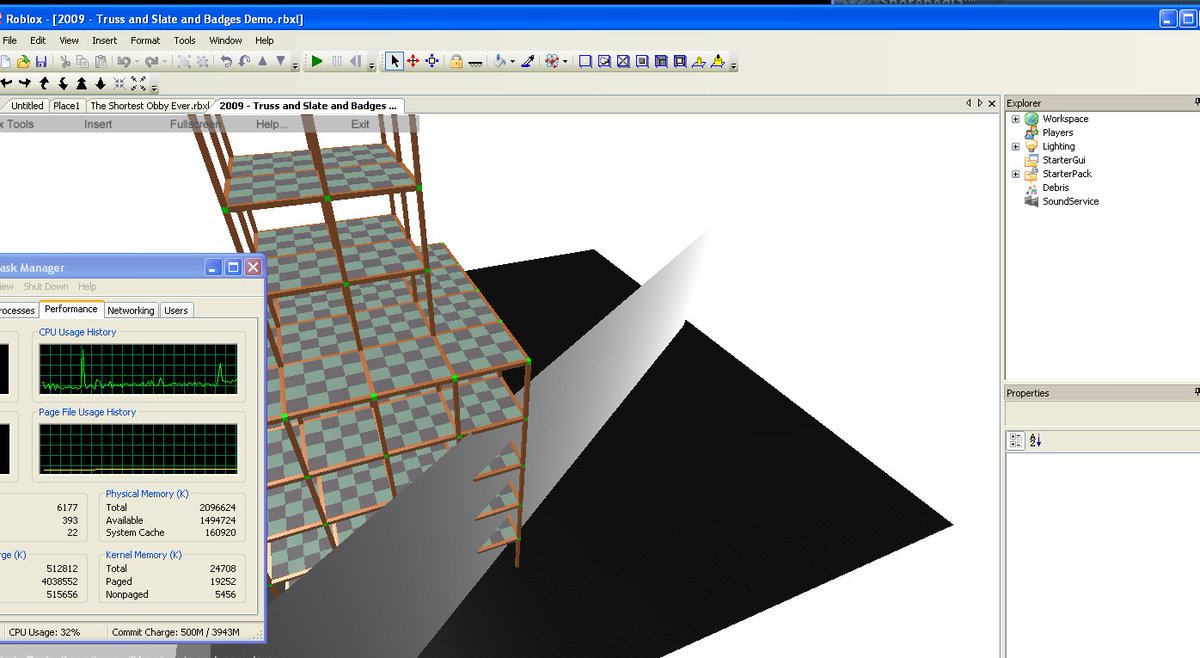Viewport: 1200px width, 658px height.
Task: Select the arrow Select tool
Action: (394, 61)
